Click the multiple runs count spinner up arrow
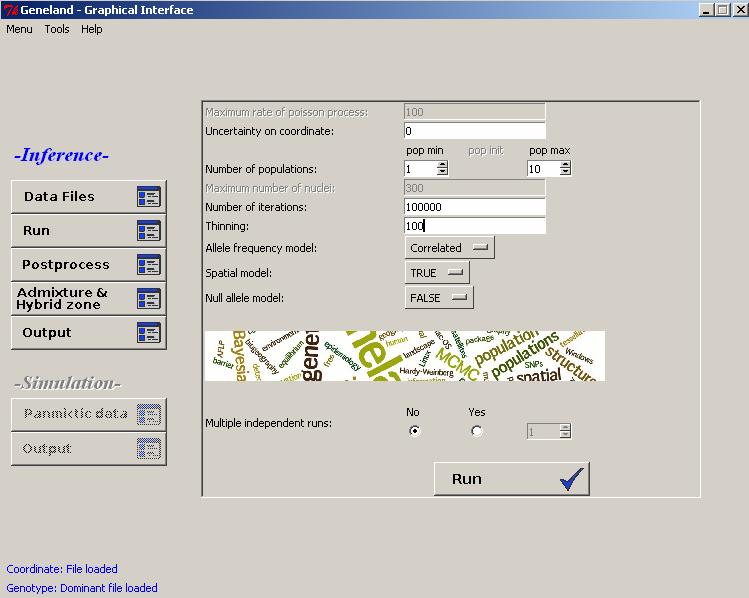The width and height of the screenshot is (749, 598). point(565,427)
